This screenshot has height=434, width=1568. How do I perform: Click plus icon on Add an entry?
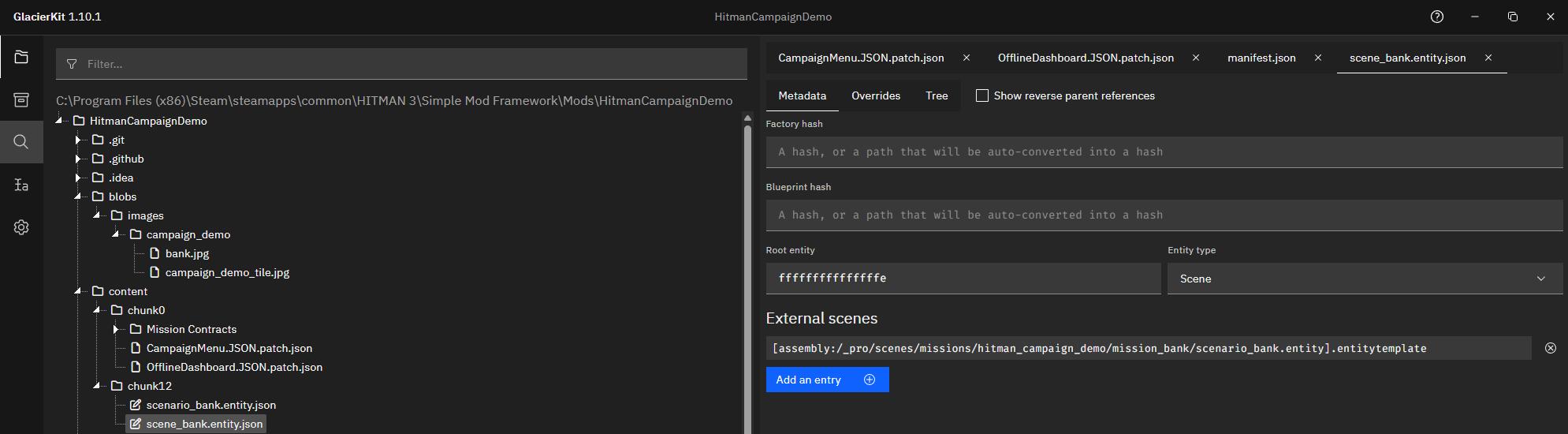click(870, 380)
